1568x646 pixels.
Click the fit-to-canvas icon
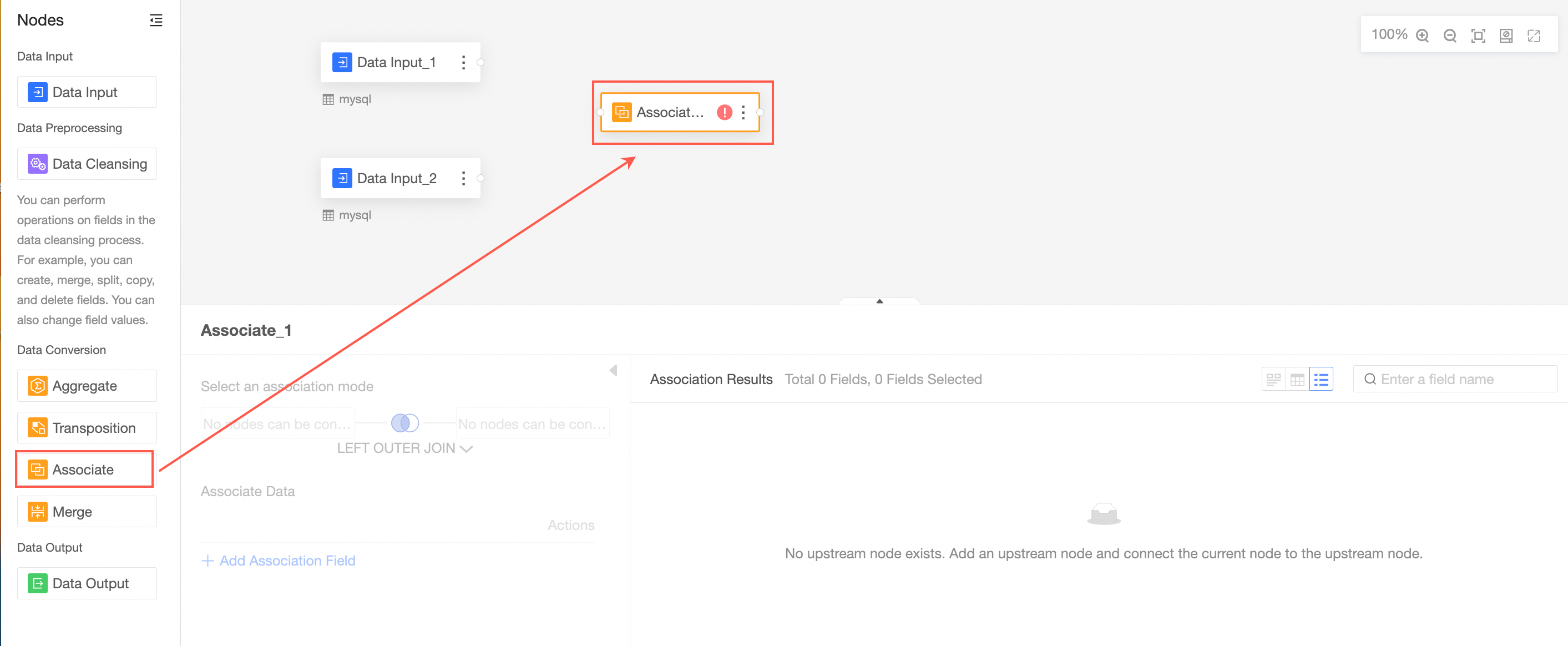[1478, 36]
